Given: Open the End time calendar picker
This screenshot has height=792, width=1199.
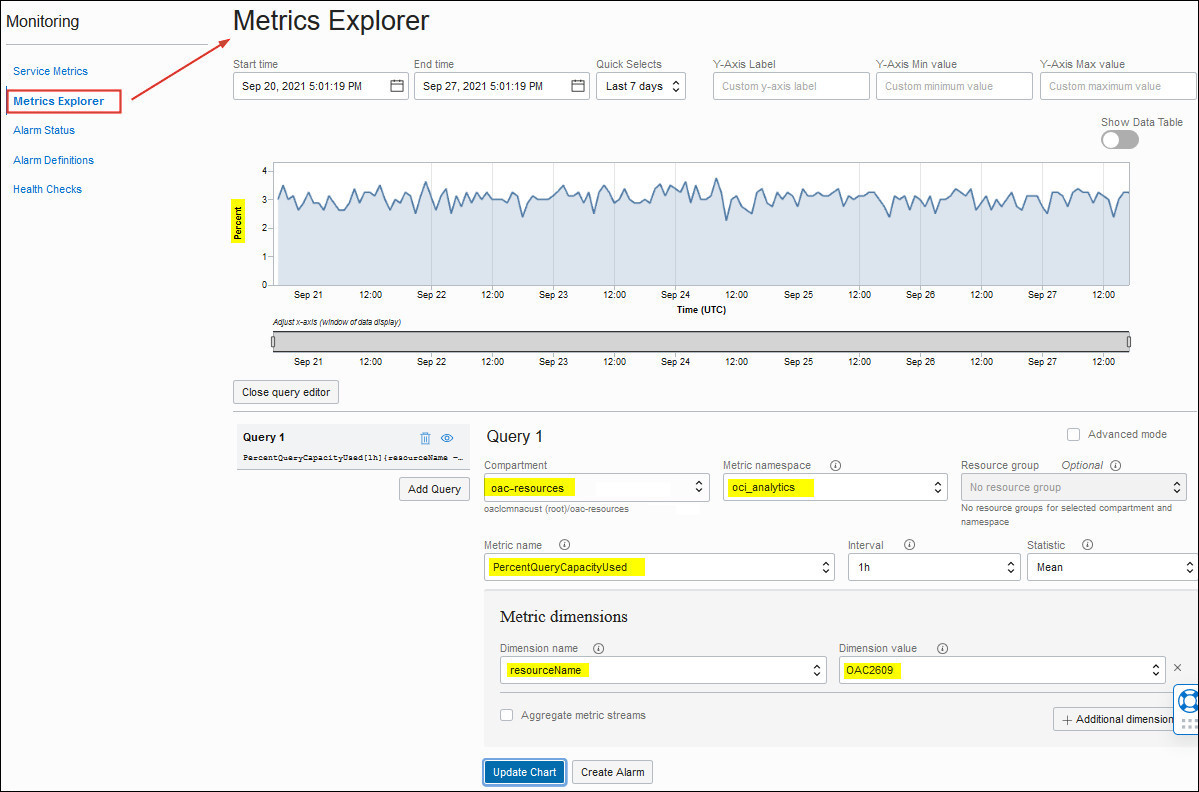Looking at the screenshot, I should (x=578, y=86).
